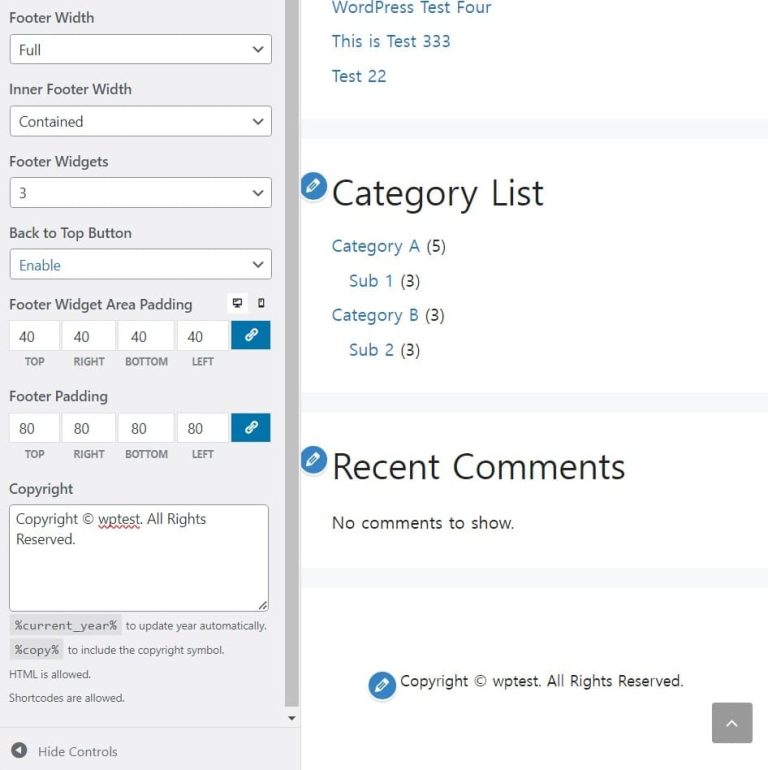Click the Footer Padding top value field
Viewport: 768px width, 770px height.
(x=34, y=428)
